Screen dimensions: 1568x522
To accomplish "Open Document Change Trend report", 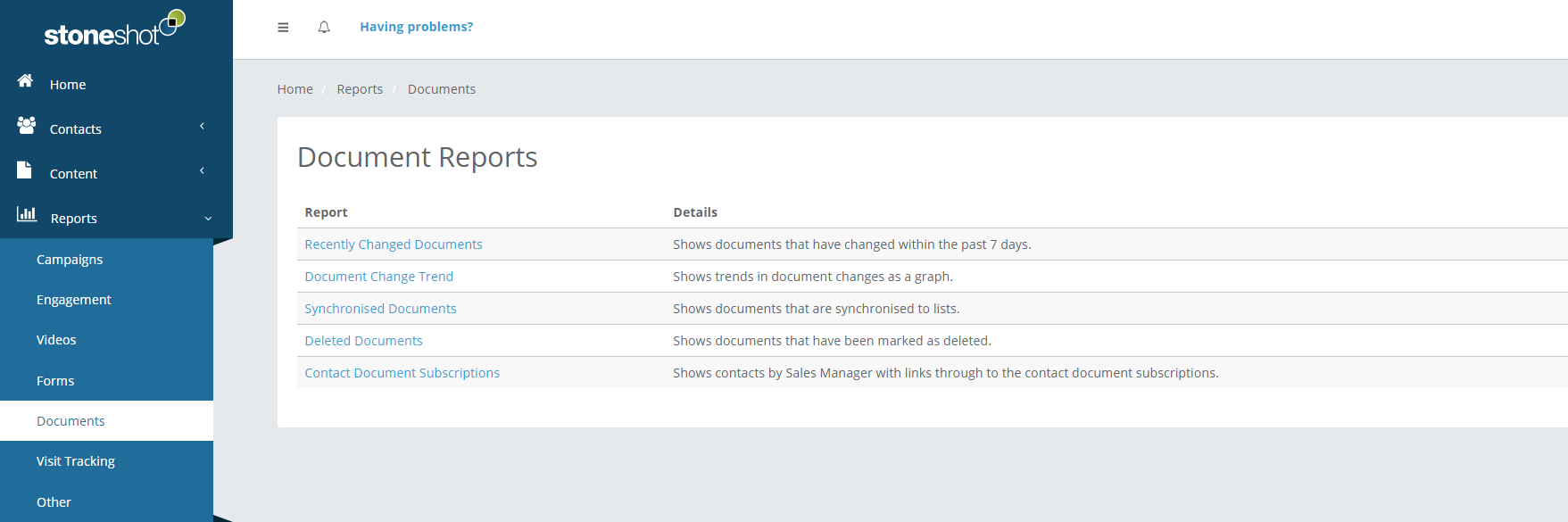I will click(379, 277).
